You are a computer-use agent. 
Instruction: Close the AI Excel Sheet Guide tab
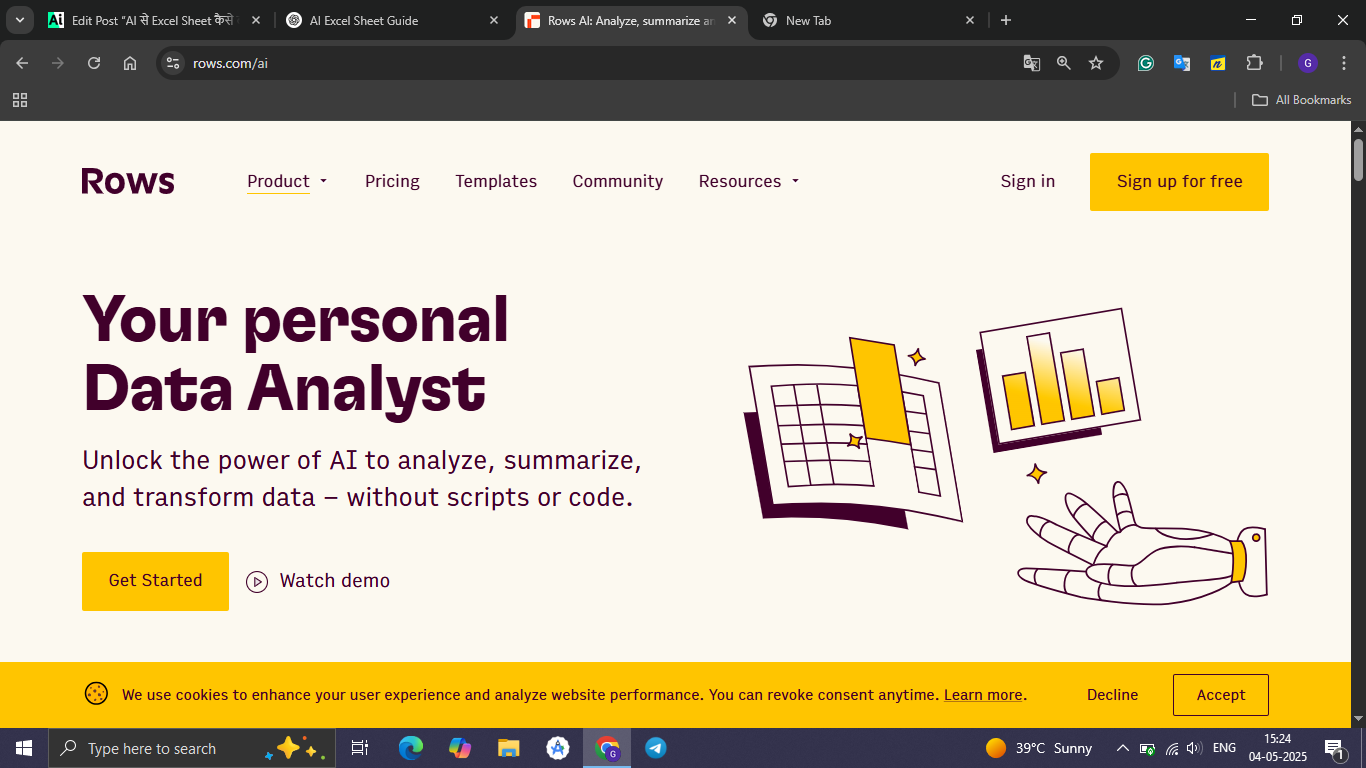[x=494, y=20]
